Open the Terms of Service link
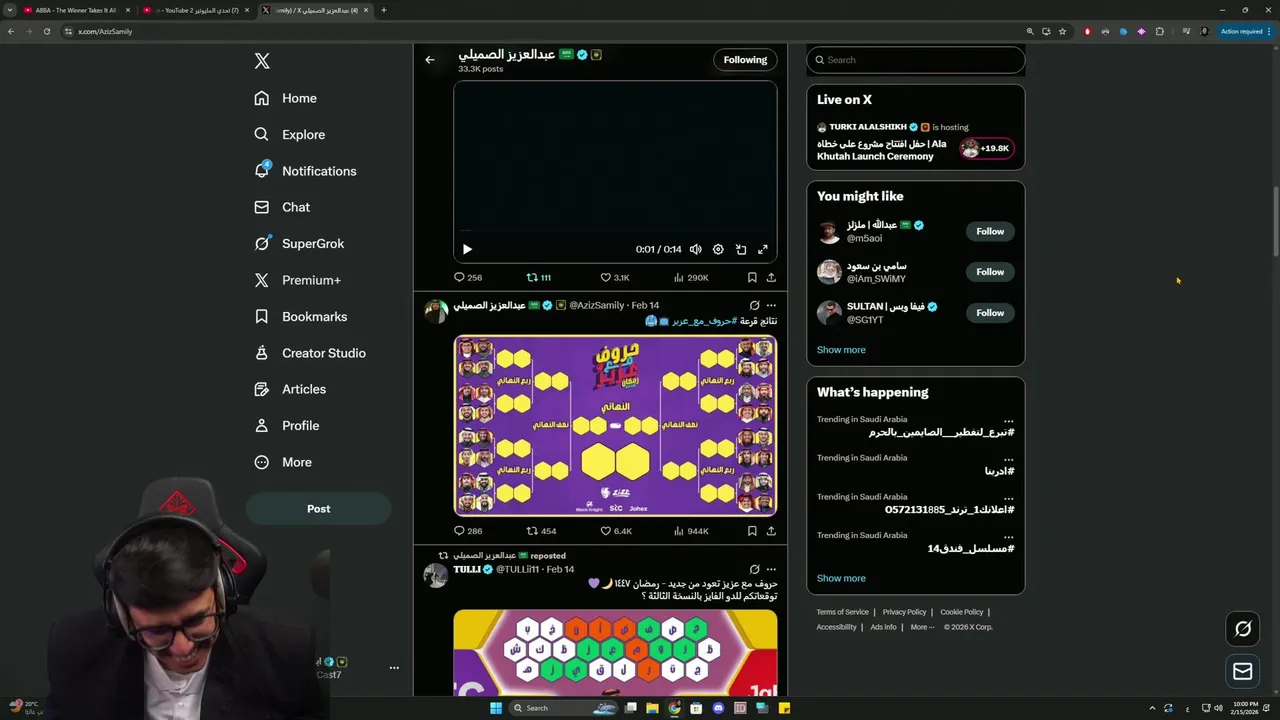Screen dimensions: 1280x720 click(842, 612)
